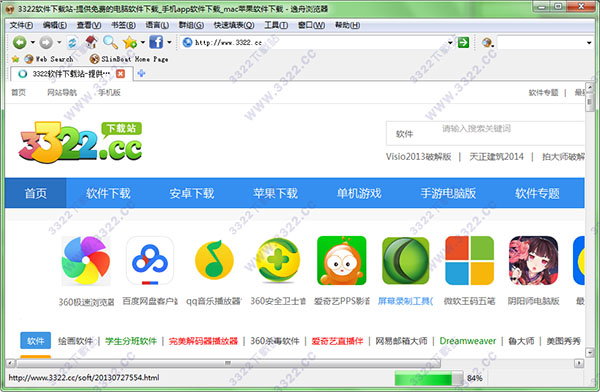Click the horizontal scrollbar right arrow
Screen dimensions: 600x392
[x=579, y=363]
